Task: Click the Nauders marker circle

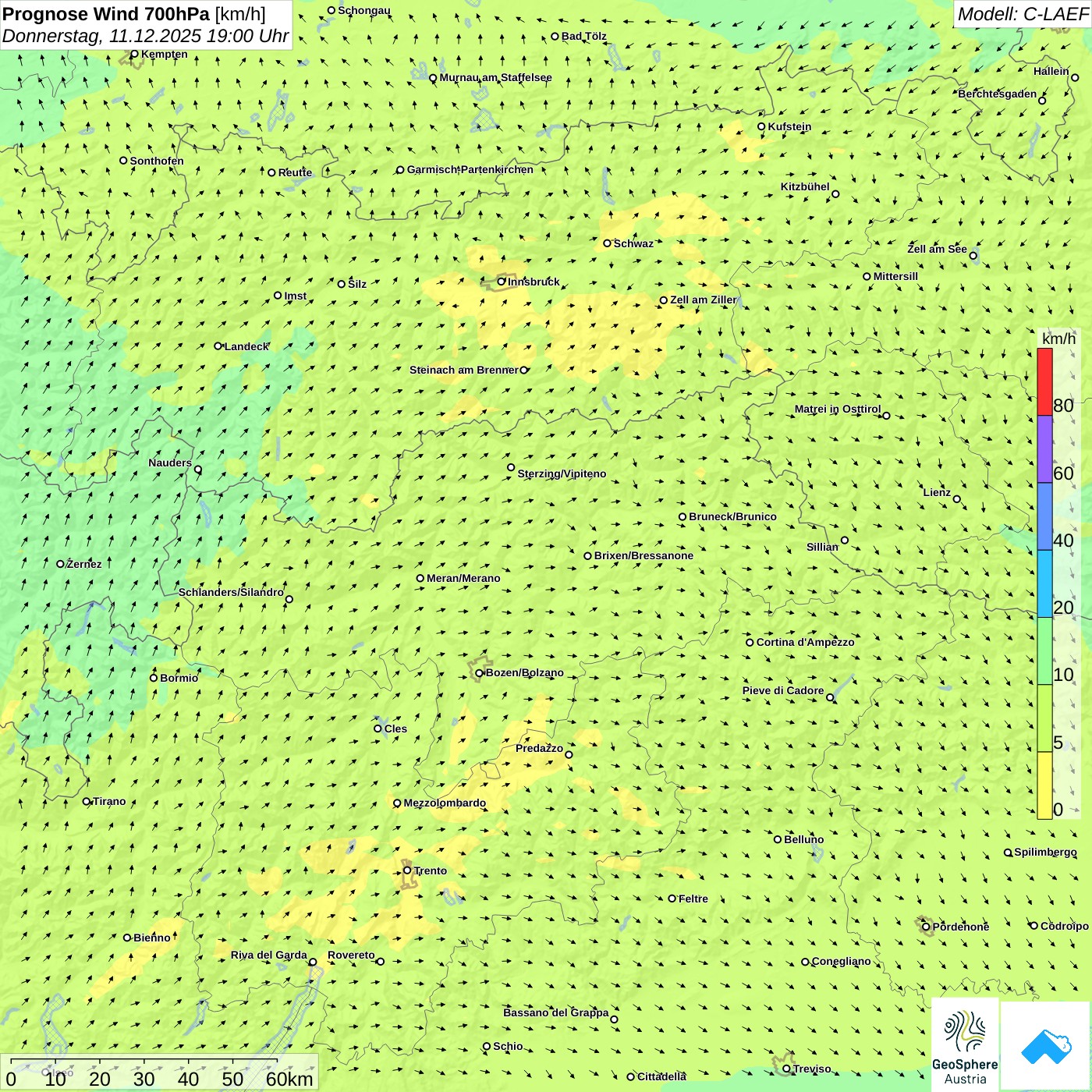Action: [x=197, y=470]
